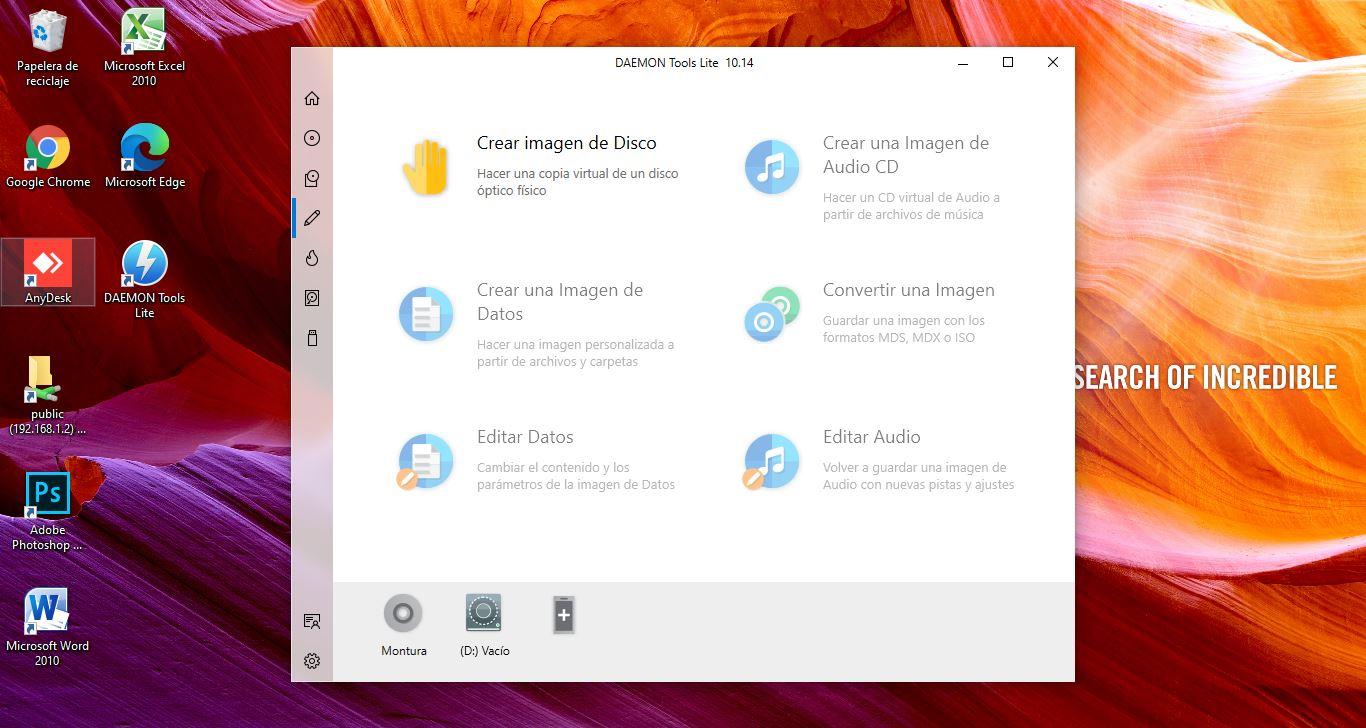Click the '(D:) Vacío' label text
Screen dimensions: 1366x728
click(x=485, y=651)
